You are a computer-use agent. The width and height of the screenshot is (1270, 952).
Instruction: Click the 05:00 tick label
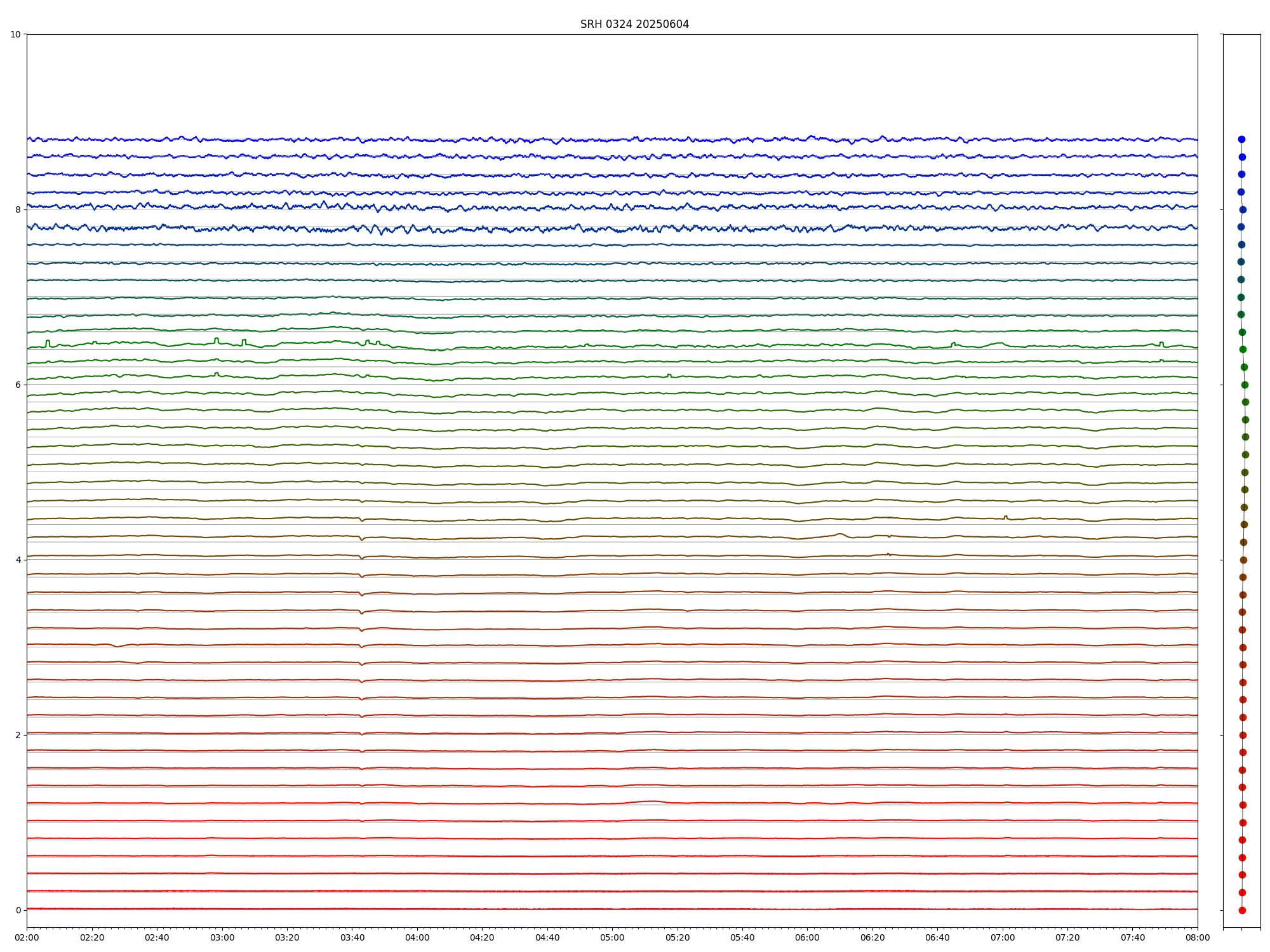point(612,937)
